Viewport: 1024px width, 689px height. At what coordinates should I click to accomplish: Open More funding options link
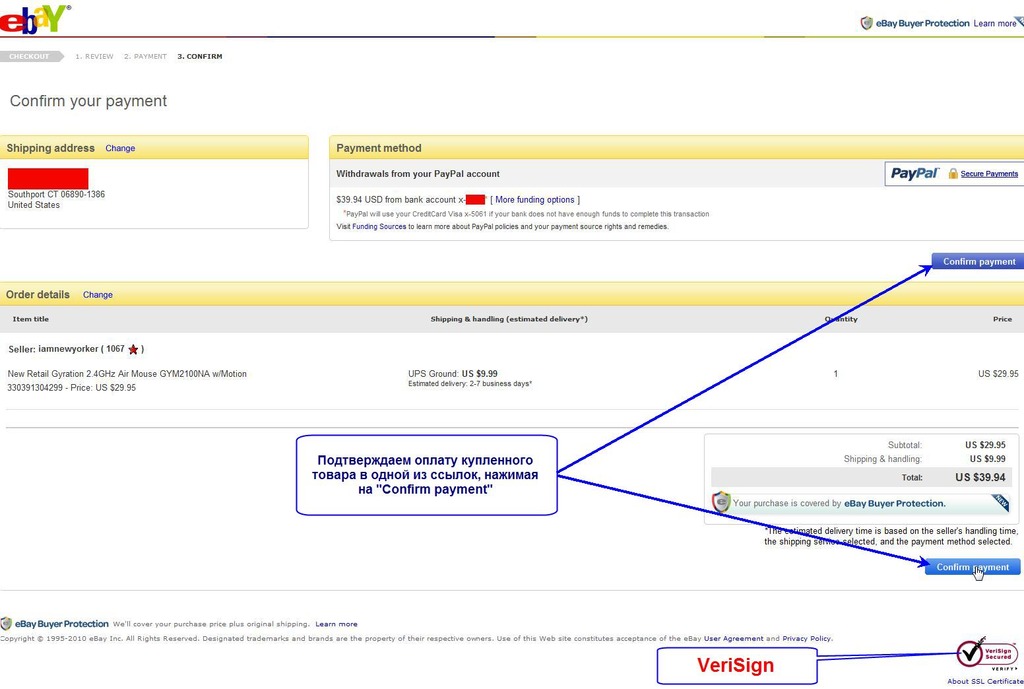pos(535,200)
